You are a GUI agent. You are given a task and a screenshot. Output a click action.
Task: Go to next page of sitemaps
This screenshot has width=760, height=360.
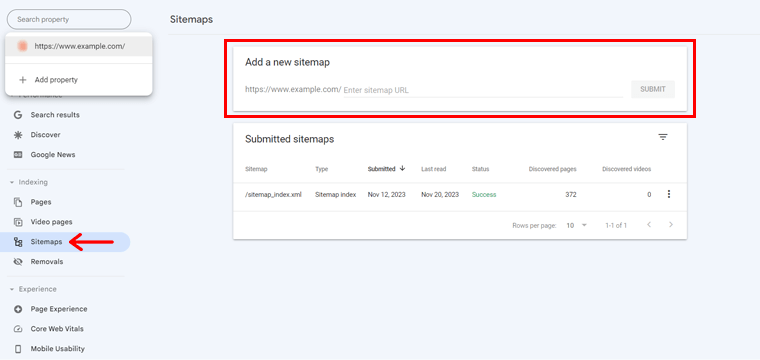[671, 225]
